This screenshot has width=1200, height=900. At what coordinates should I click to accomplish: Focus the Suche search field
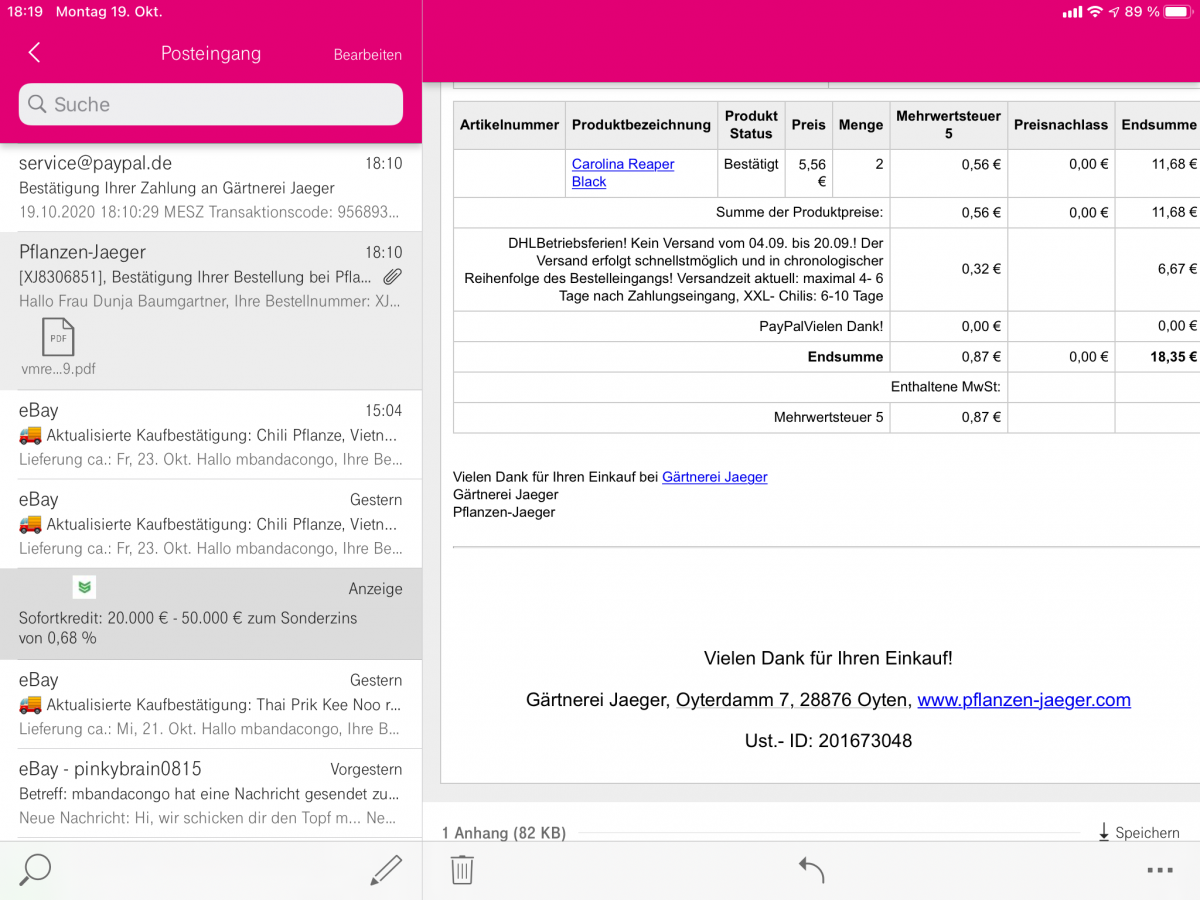(x=211, y=104)
